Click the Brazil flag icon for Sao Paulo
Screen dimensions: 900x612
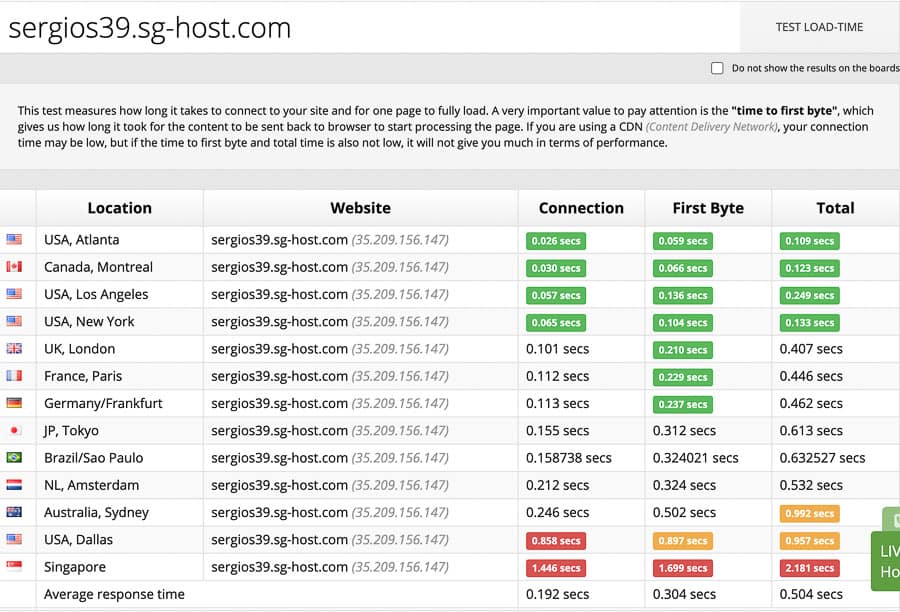click(x=14, y=458)
